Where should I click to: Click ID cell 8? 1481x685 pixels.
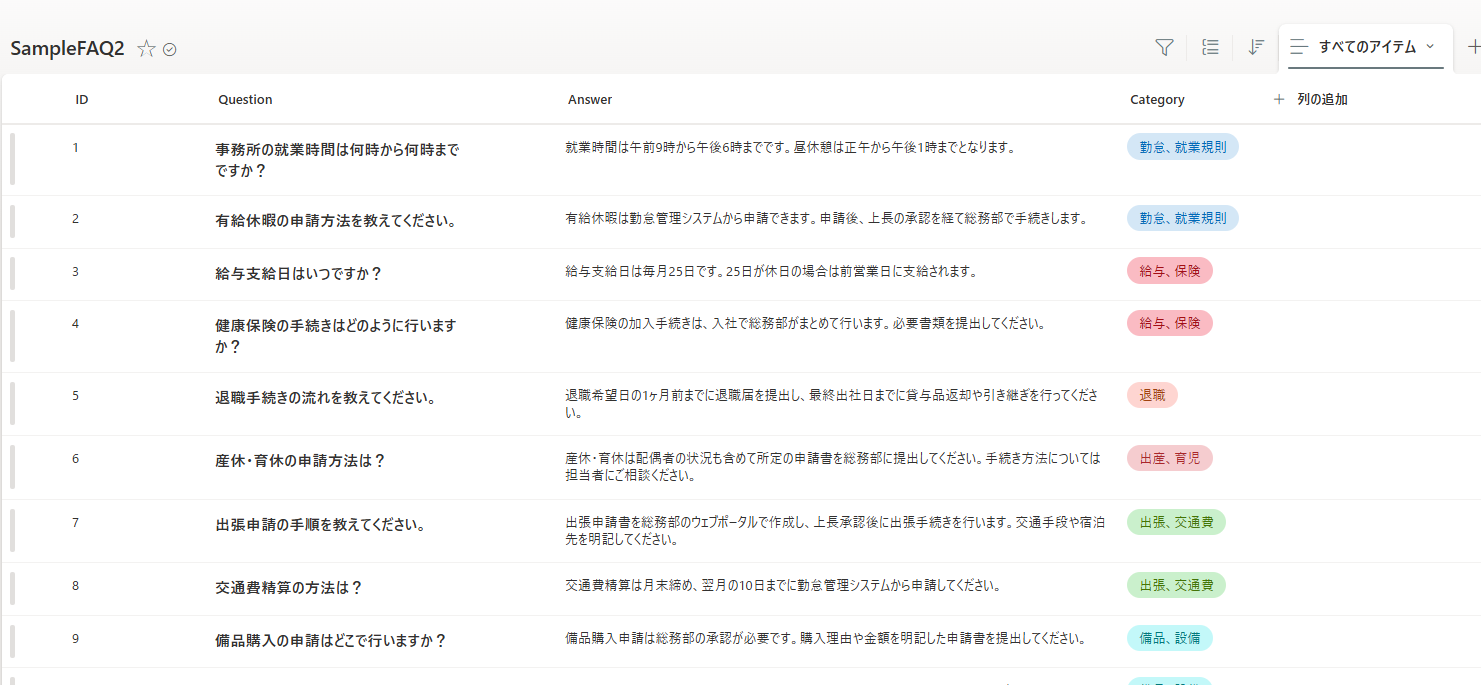coord(75,586)
